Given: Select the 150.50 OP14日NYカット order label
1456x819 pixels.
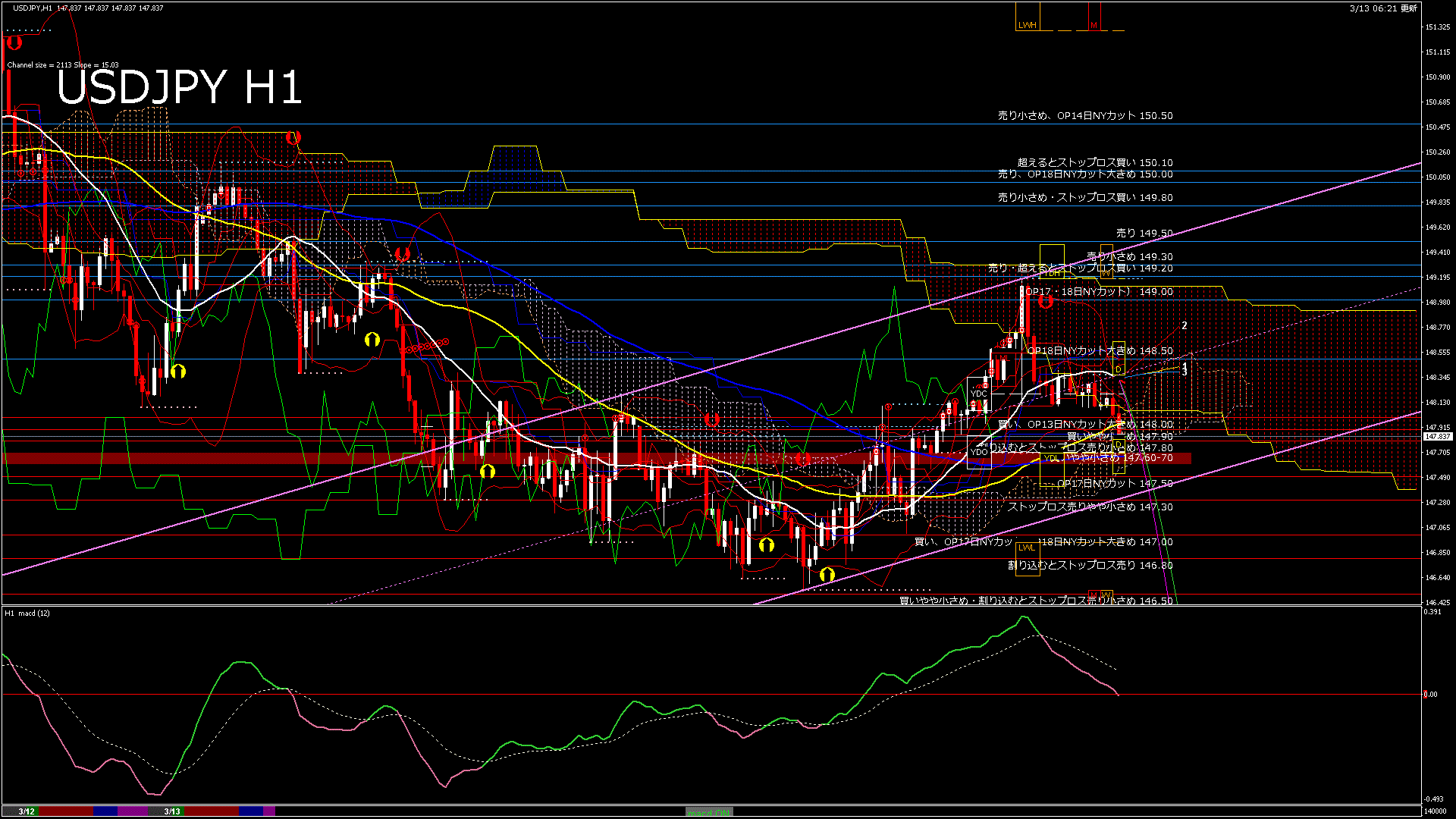Looking at the screenshot, I should [x=1084, y=116].
